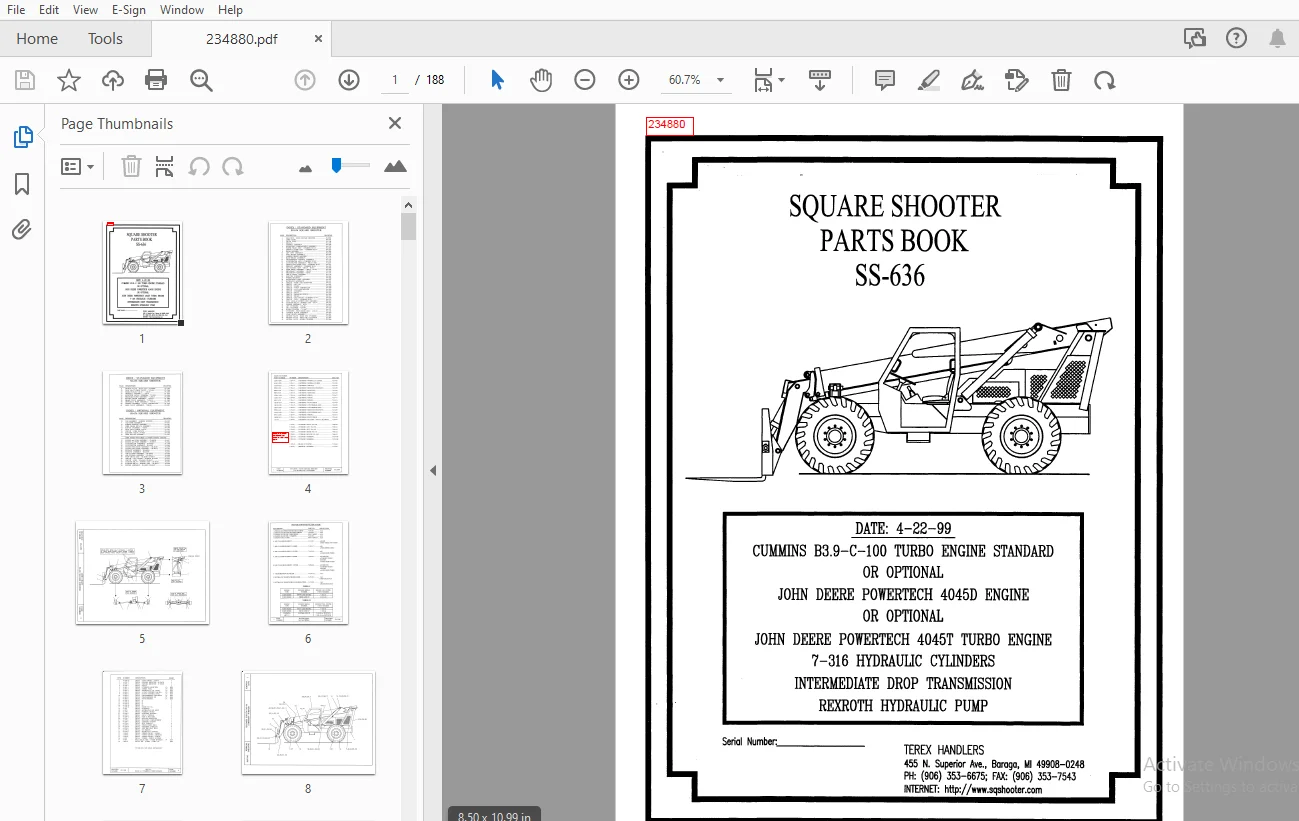The image size is (1299, 821).
Task: Switch to the Home tab
Action: pos(37,39)
